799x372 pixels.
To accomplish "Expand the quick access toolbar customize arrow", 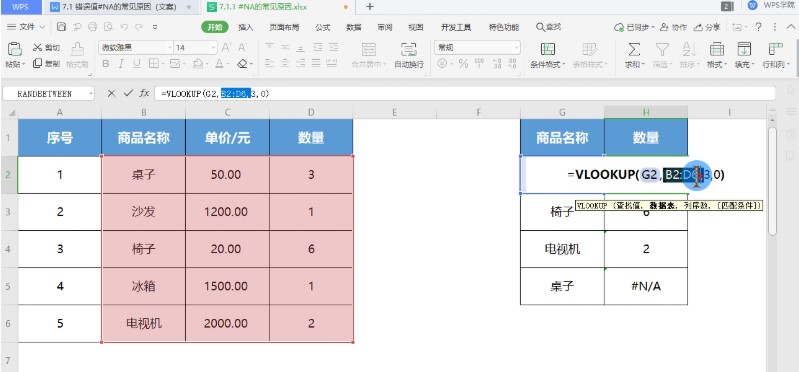I will pyautogui.click(x=155, y=27).
